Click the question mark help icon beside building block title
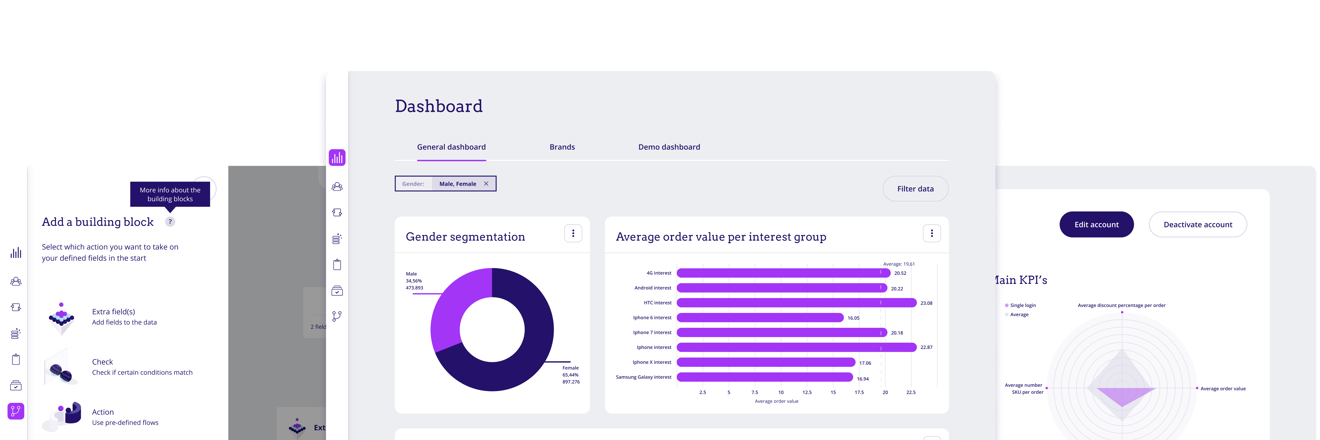 click(x=170, y=222)
